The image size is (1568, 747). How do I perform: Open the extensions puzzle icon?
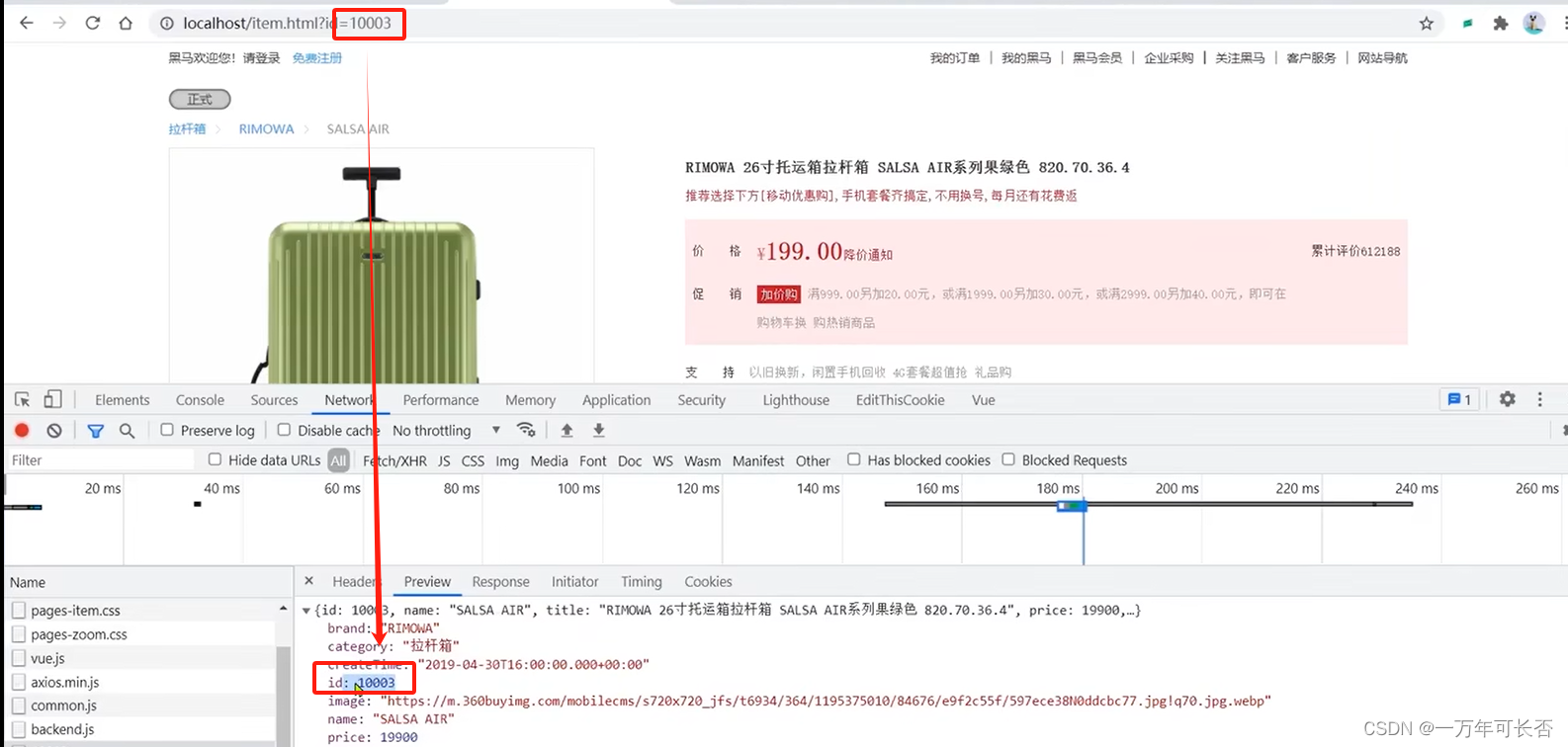[x=1501, y=24]
